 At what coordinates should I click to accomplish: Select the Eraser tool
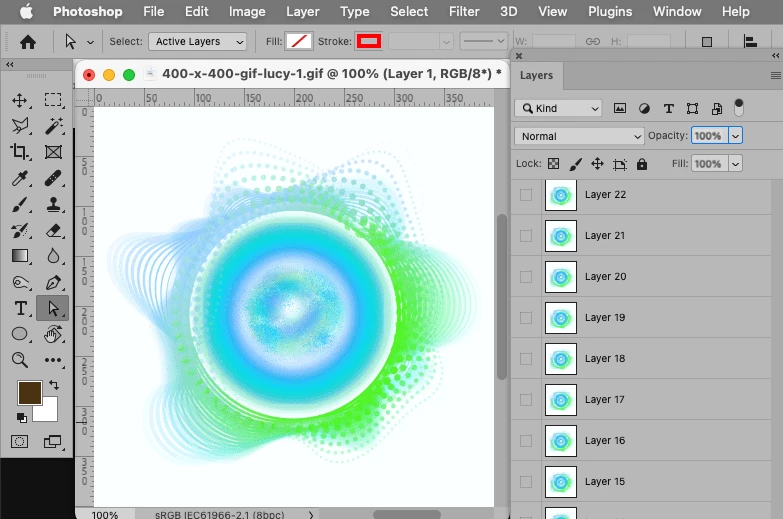coord(53,230)
